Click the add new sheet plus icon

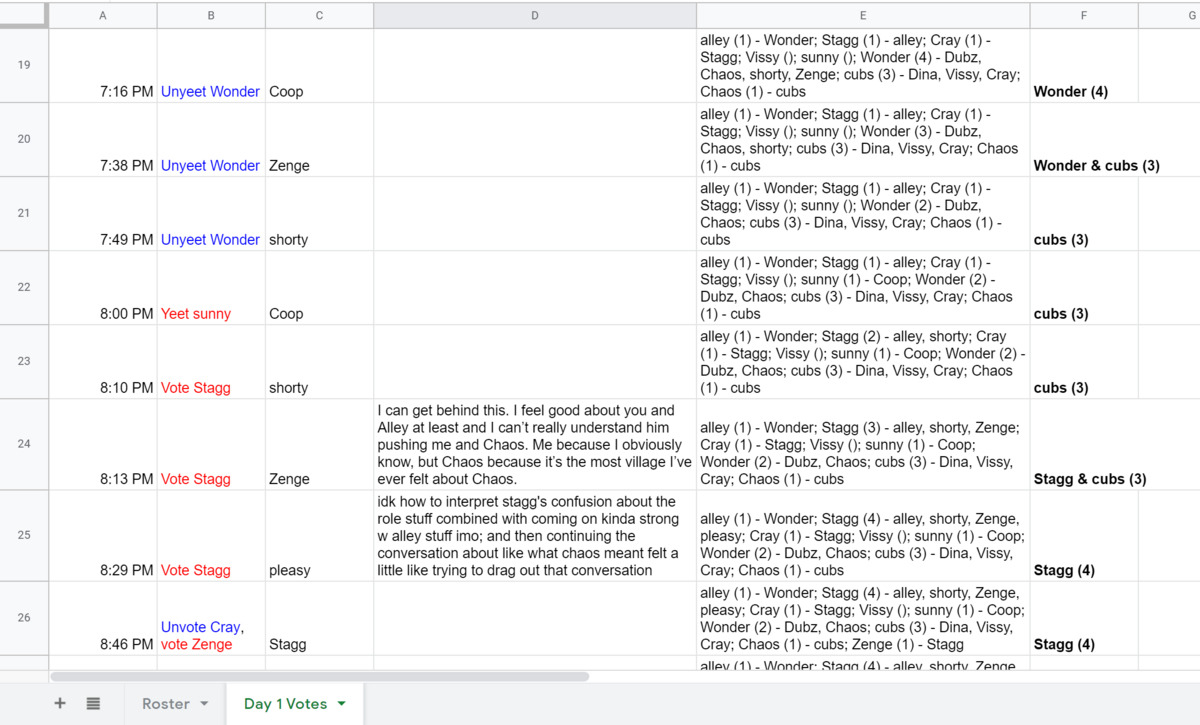pyautogui.click(x=60, y=704)
